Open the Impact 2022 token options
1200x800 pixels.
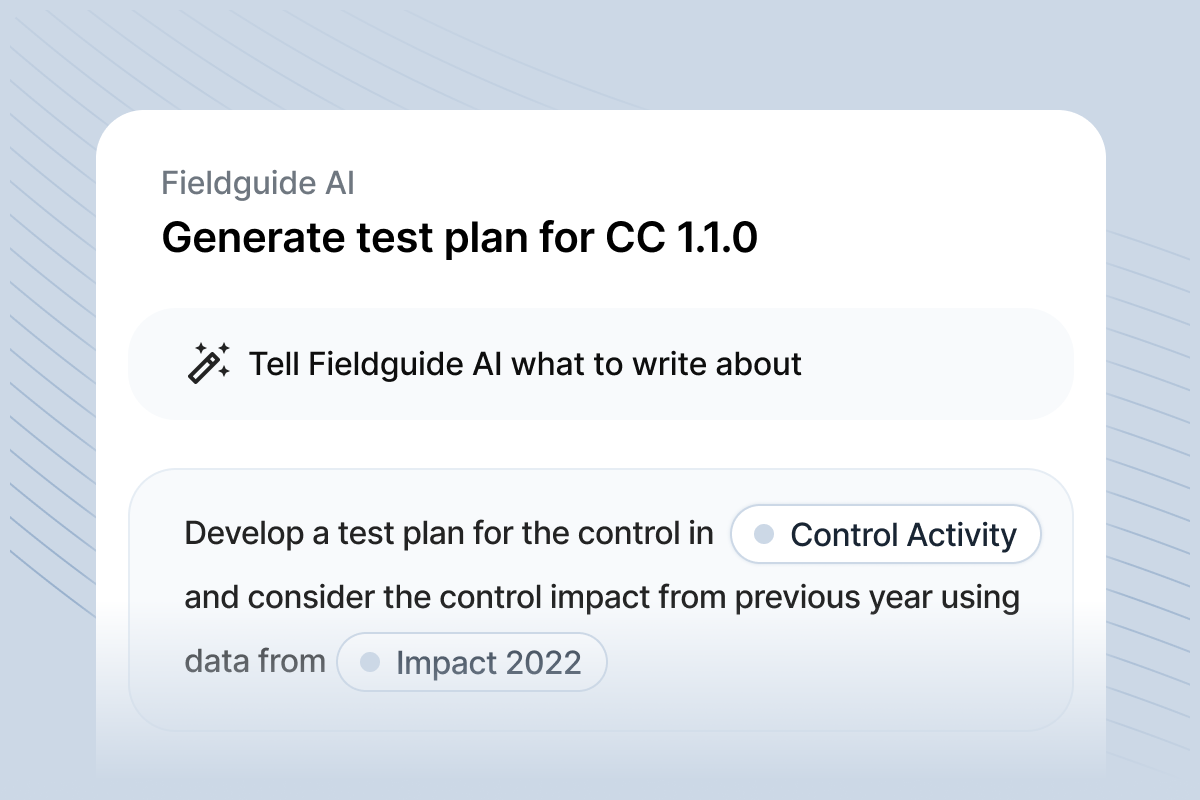[472, 661]
